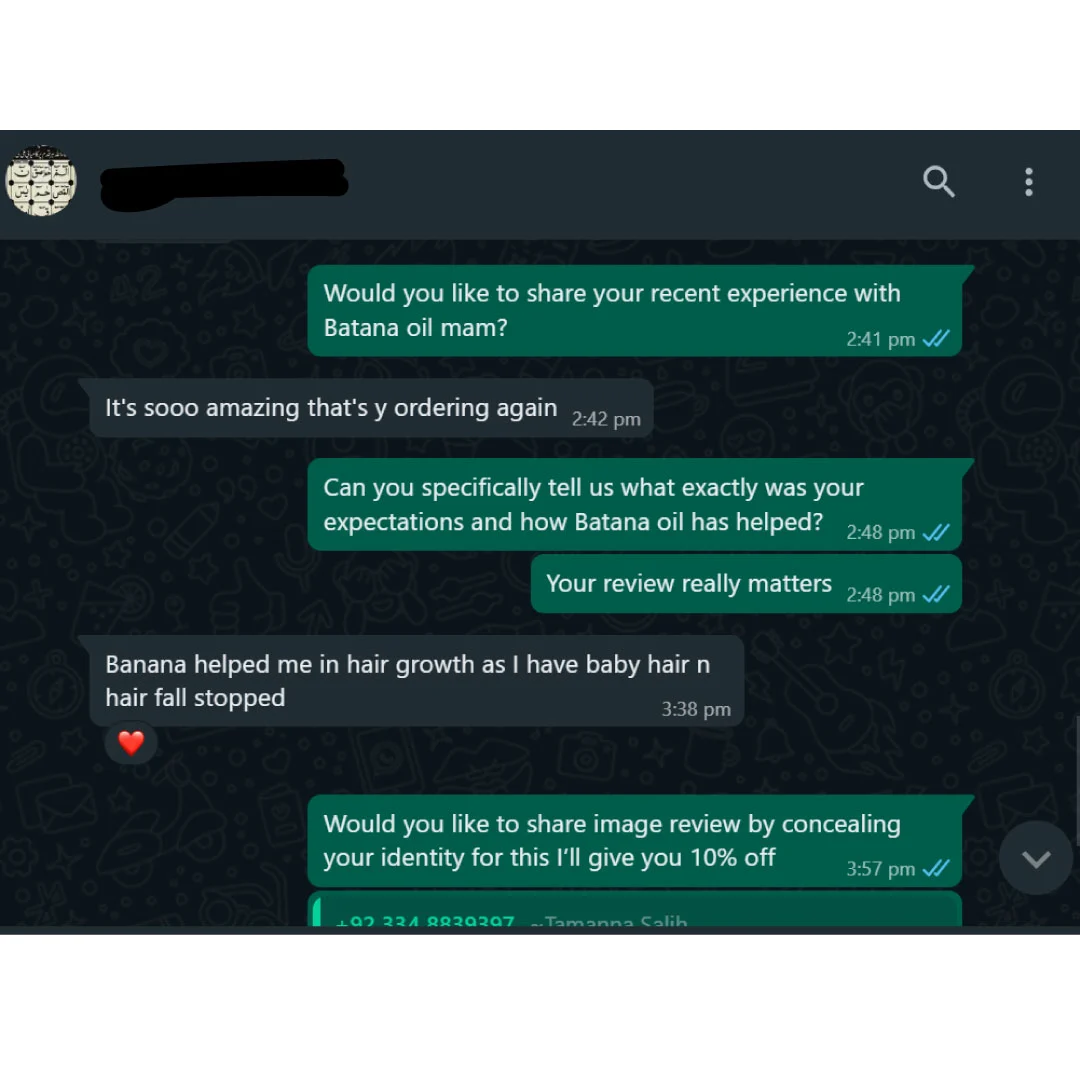Image resolution: width=1080 pixels, height=1080 pixels.
Task: Click the 3:38 pm timestamp
Action: coord(696,709)
